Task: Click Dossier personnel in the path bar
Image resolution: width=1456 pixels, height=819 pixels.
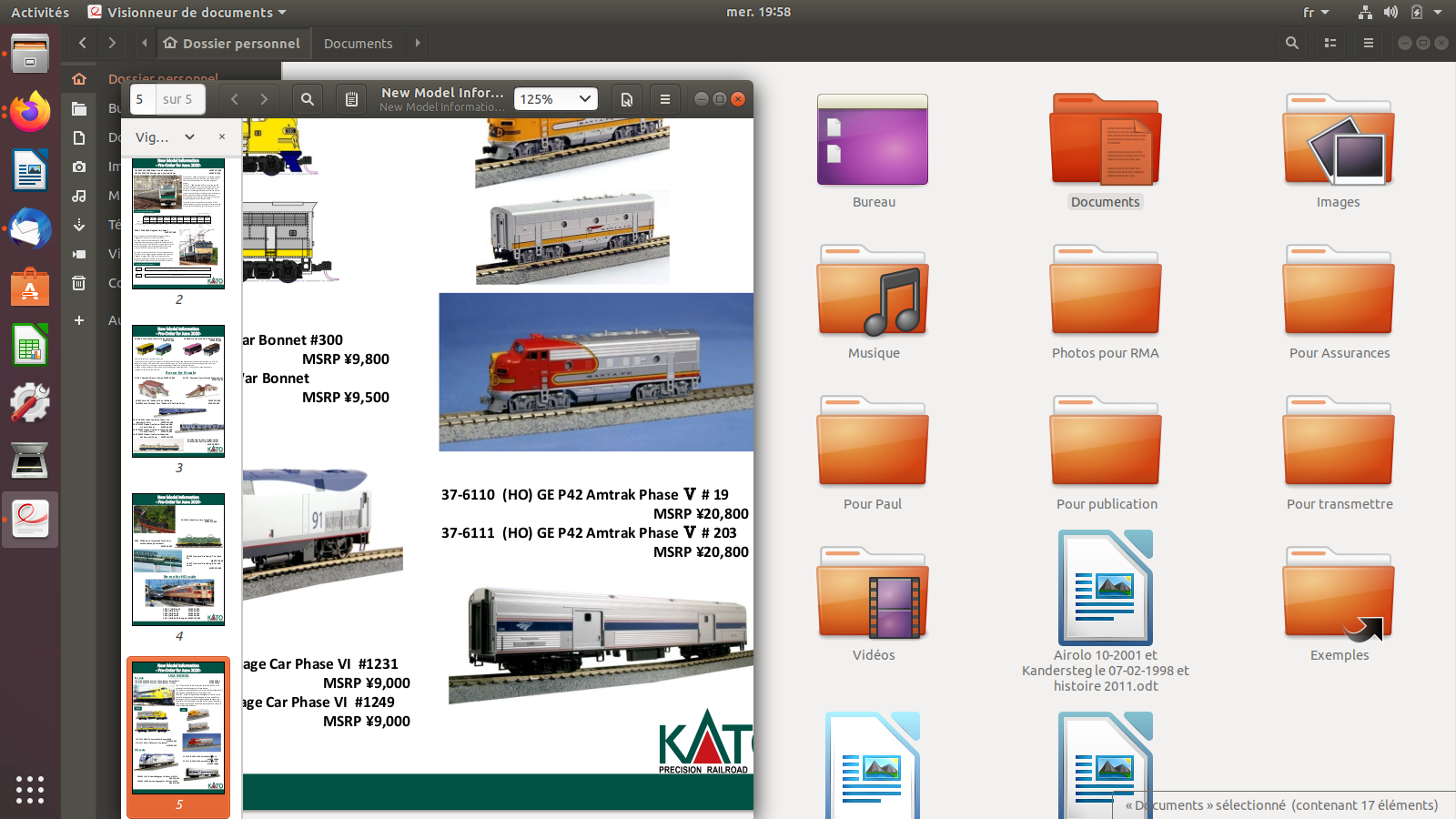Action: click(x=232, y=43)
